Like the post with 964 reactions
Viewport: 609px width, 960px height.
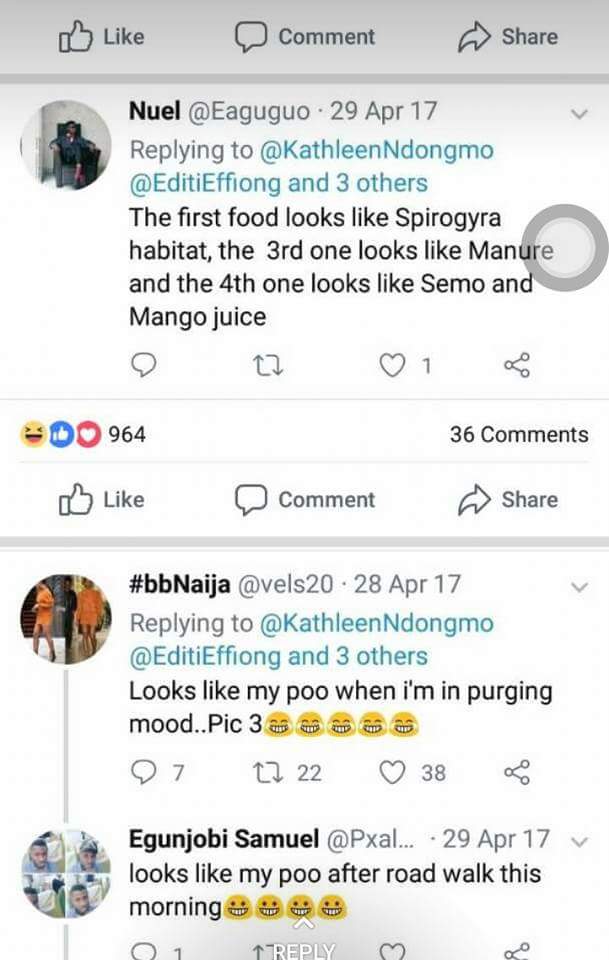click(x=102, y=500)
